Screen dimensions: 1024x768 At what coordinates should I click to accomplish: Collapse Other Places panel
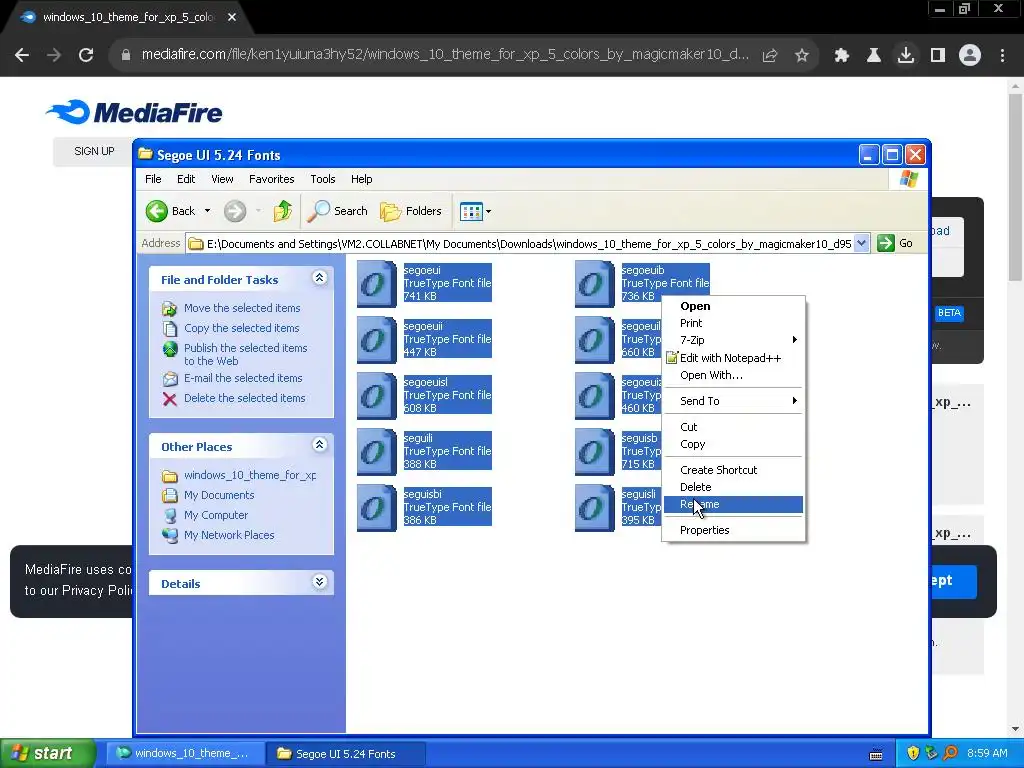(x=319, y=445)
